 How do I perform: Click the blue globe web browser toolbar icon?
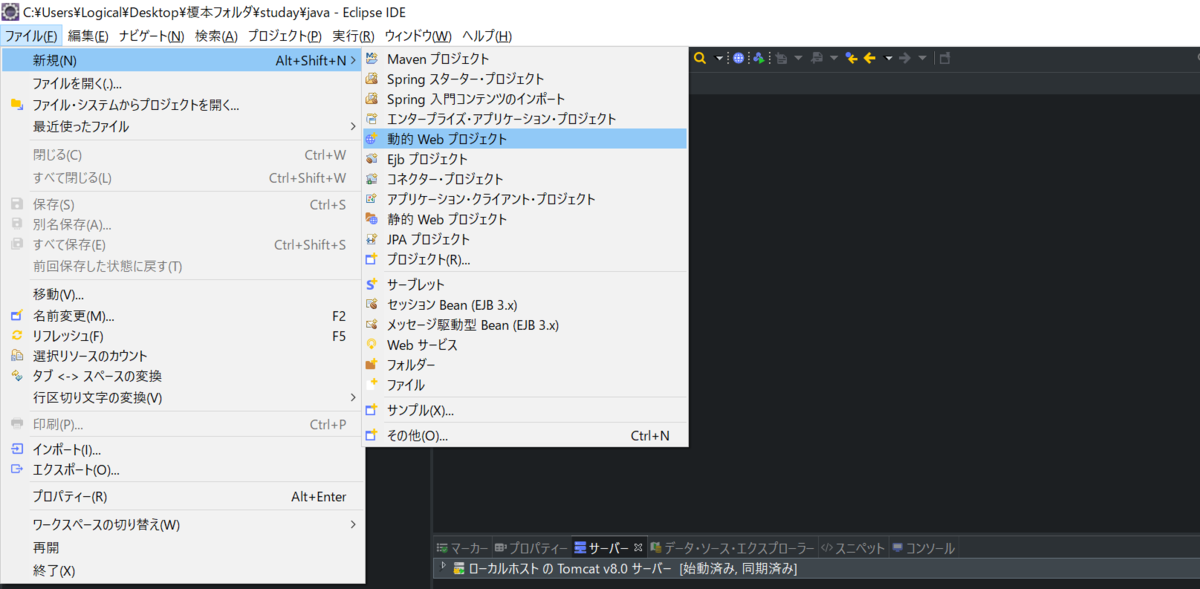[x=739, y=58]
